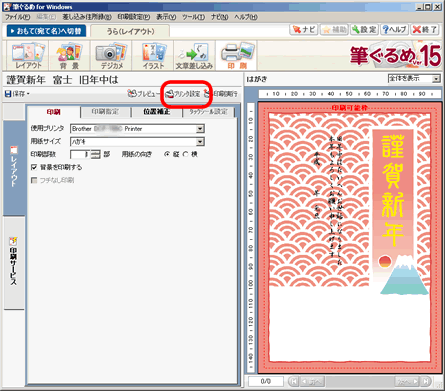This screenshot has height=391, width=445.
Task: Open the レイアウト layout tool
Action: coord(28,56)
